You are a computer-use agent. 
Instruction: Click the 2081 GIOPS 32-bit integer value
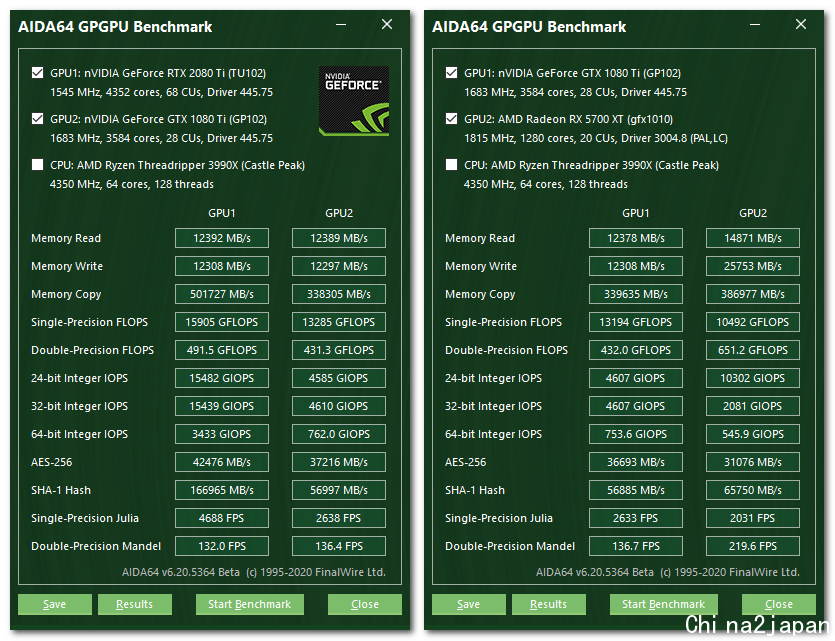[x=752, y=406]
